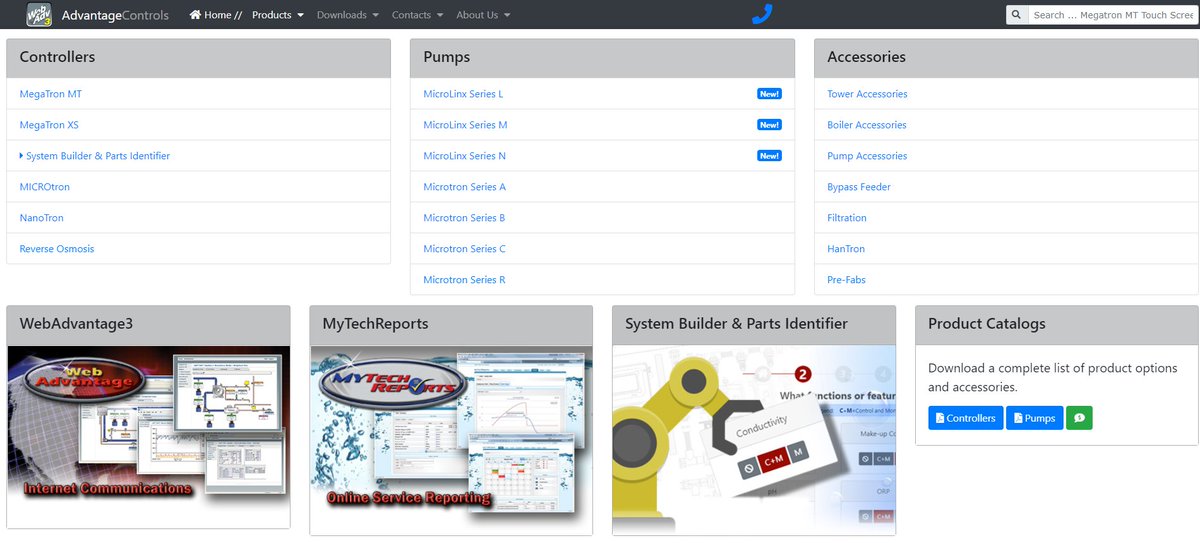Screen dimensions: 1200x543
Task: Open the MICROtron controller link
Action: (45, 187)
